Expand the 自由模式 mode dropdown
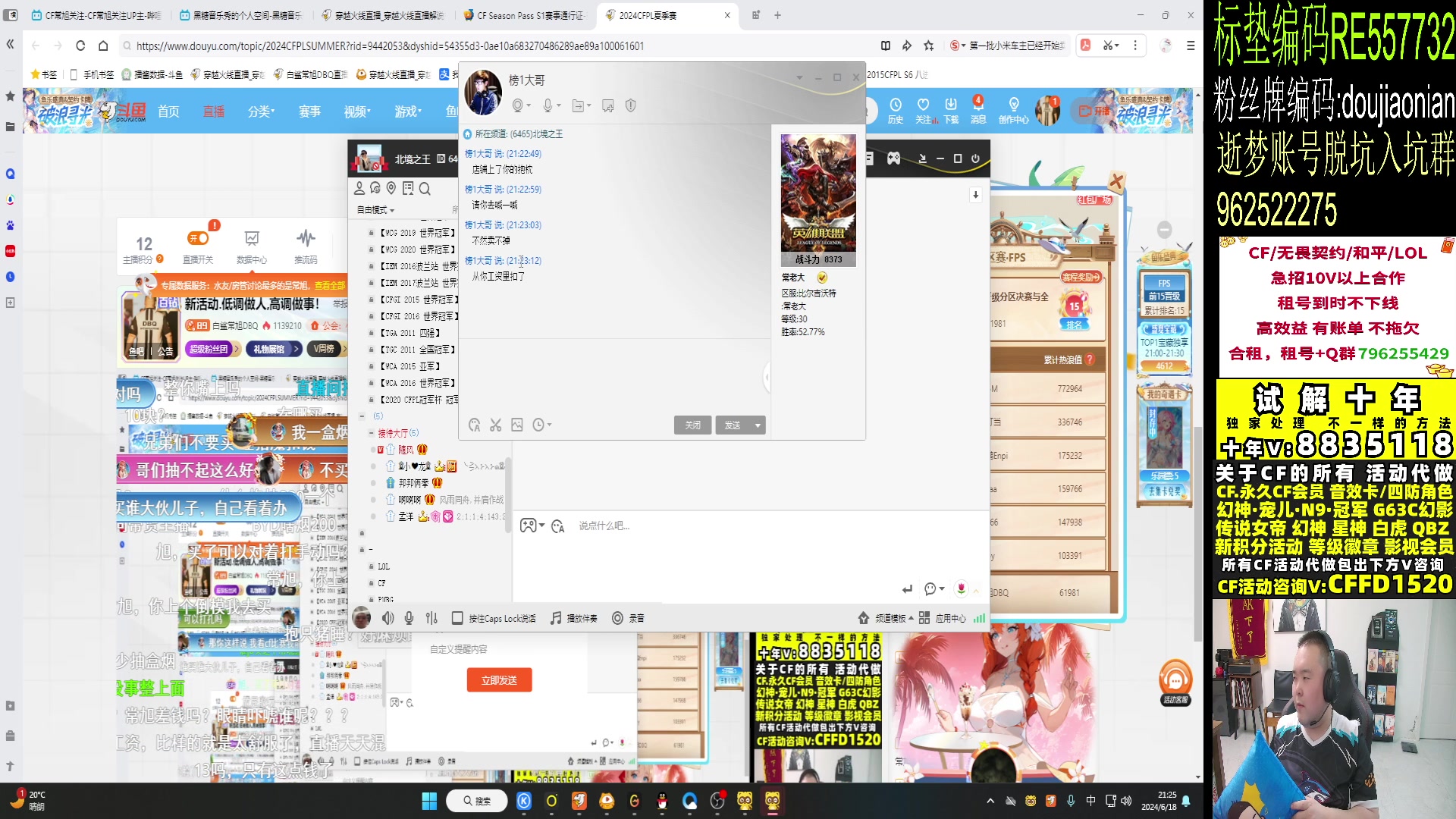The image size is (1456, 819). click(x=376, y=210)
